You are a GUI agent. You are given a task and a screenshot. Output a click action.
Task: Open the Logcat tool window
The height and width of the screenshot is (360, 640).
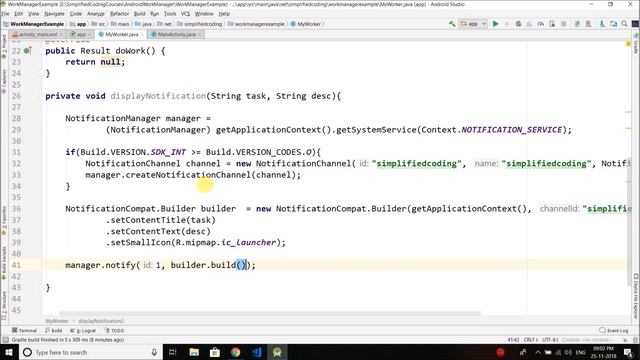[x=83, y=331]
